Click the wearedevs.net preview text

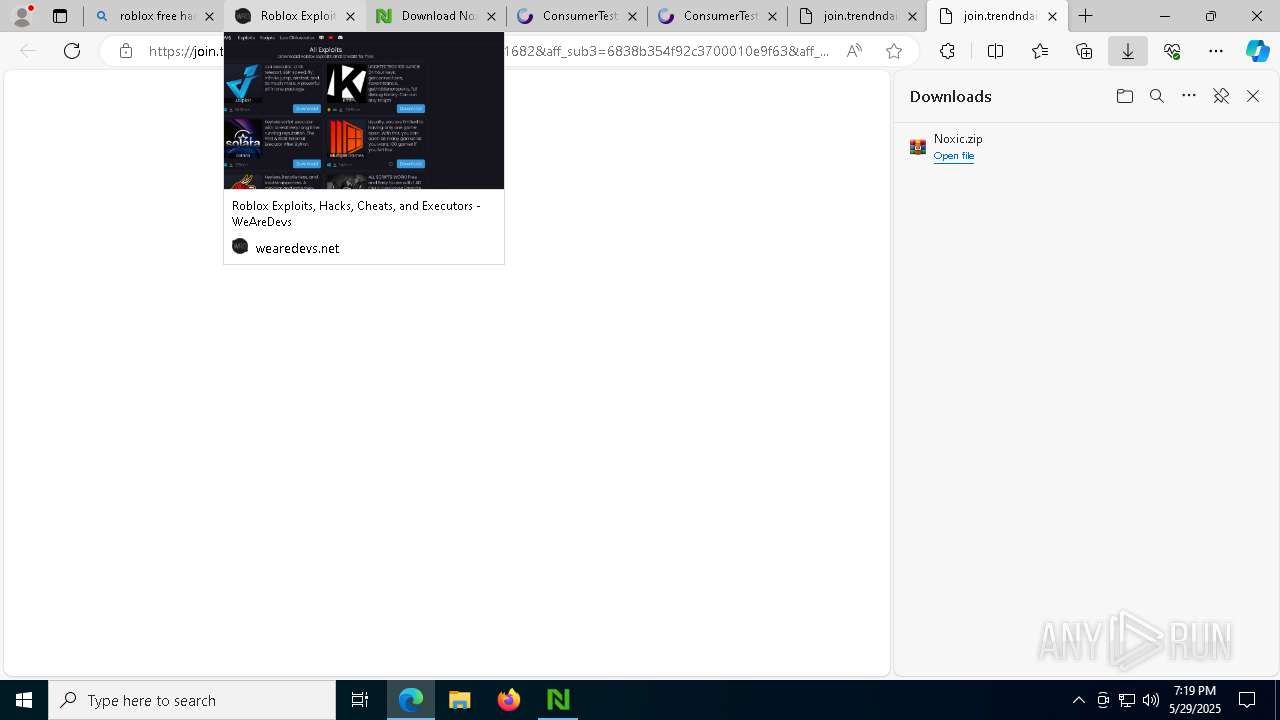(x=297, y=248)
